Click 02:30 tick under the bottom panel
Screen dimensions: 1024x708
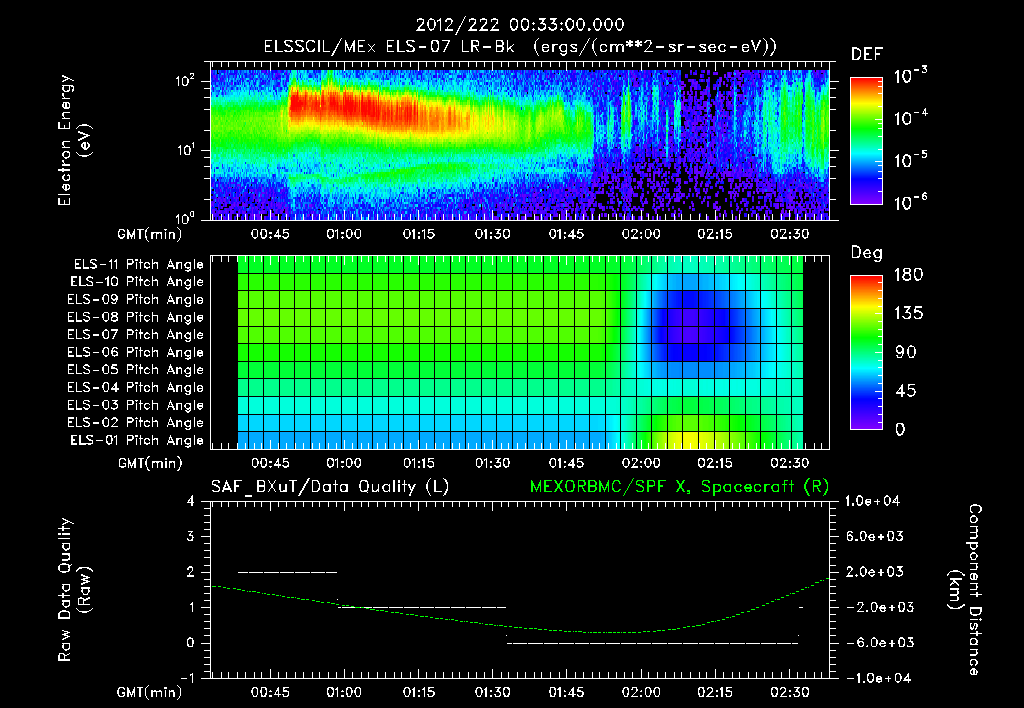[789, 692]
